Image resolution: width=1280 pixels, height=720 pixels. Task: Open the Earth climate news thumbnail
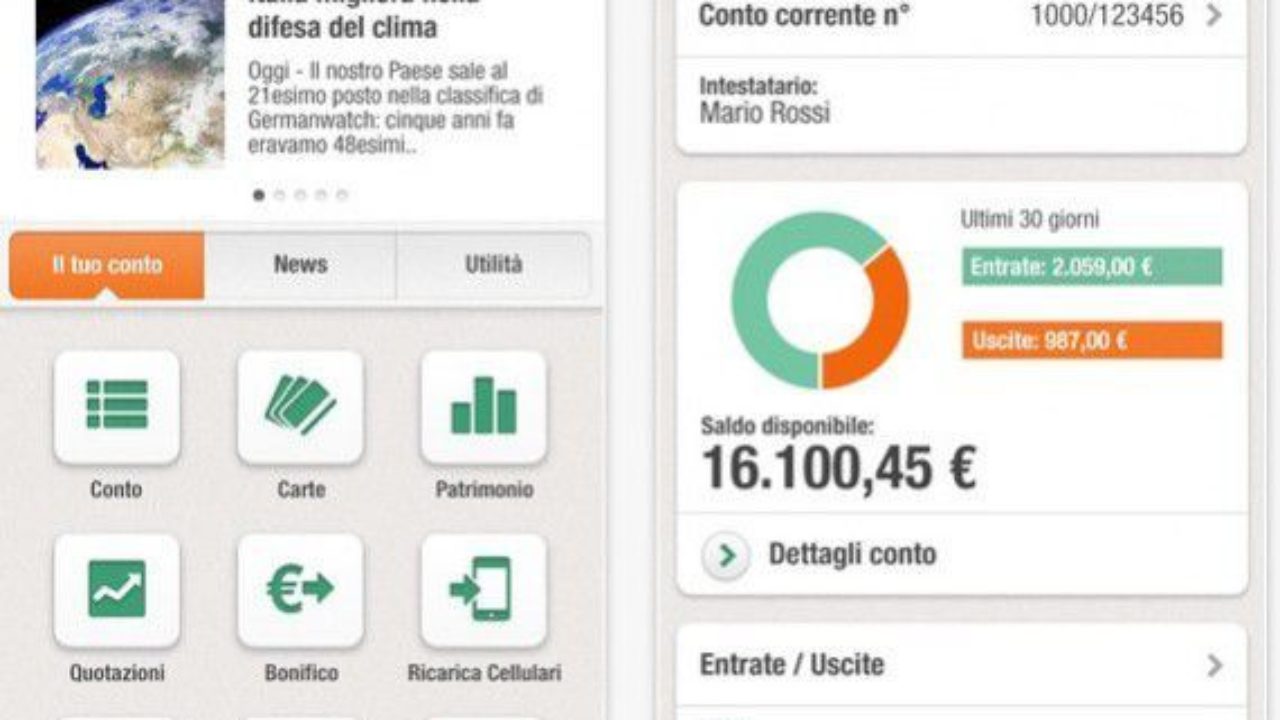131,84
